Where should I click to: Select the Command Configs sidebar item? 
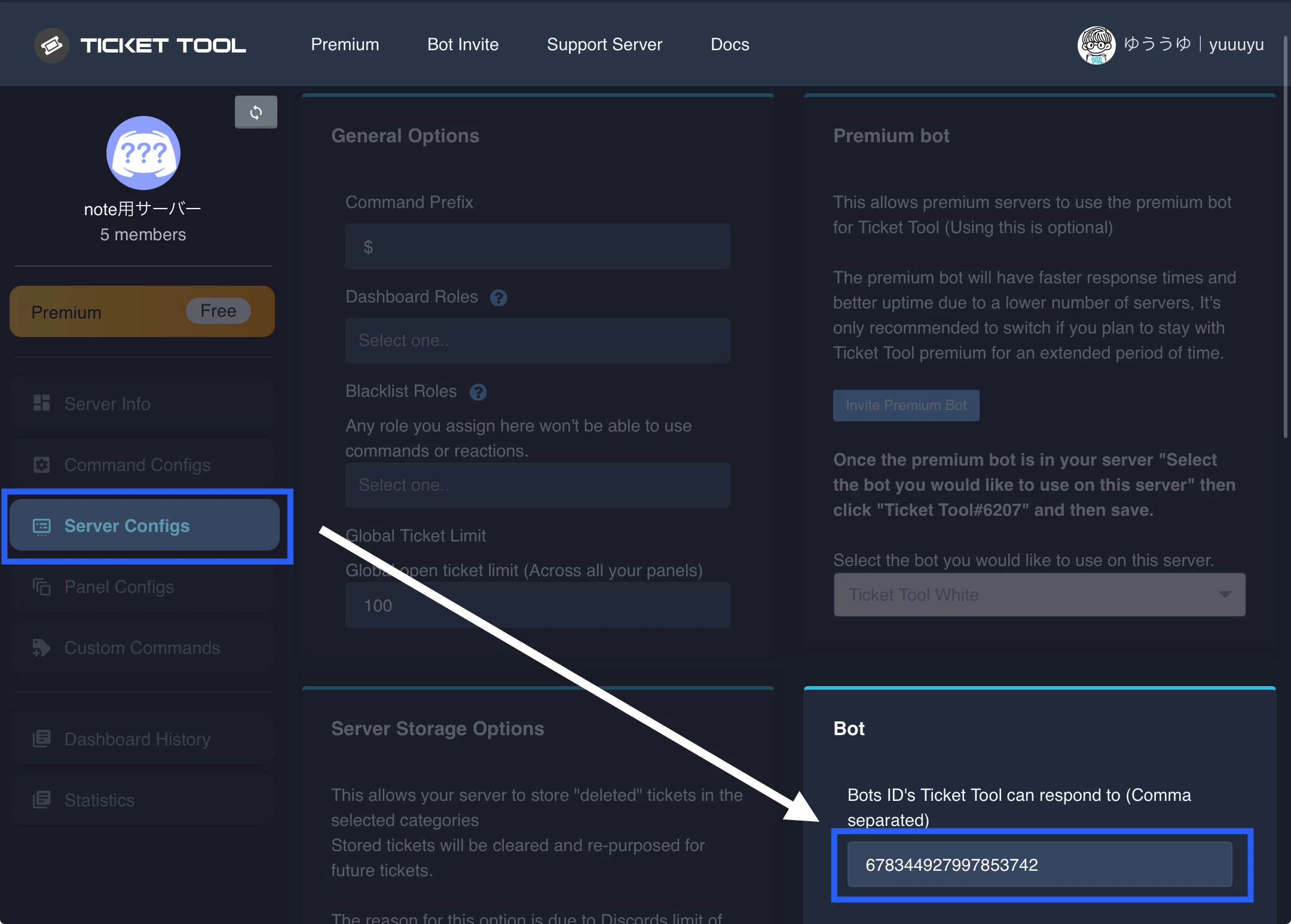pyautogui.click(x=142, y=464)
